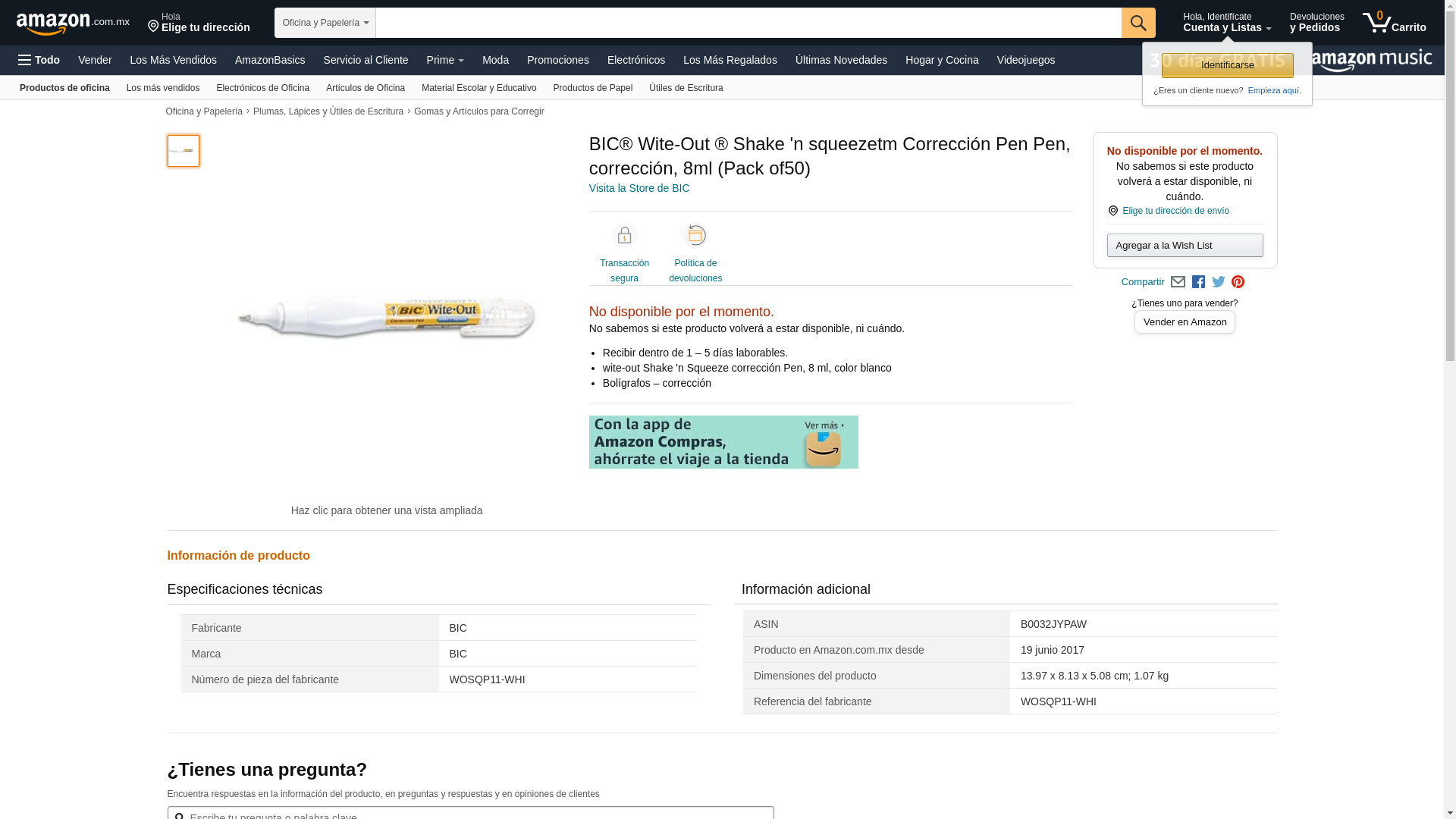The image size is (1456, 819).
Task: Click Agregar a la Wish List button
Action: point(1185,246)
